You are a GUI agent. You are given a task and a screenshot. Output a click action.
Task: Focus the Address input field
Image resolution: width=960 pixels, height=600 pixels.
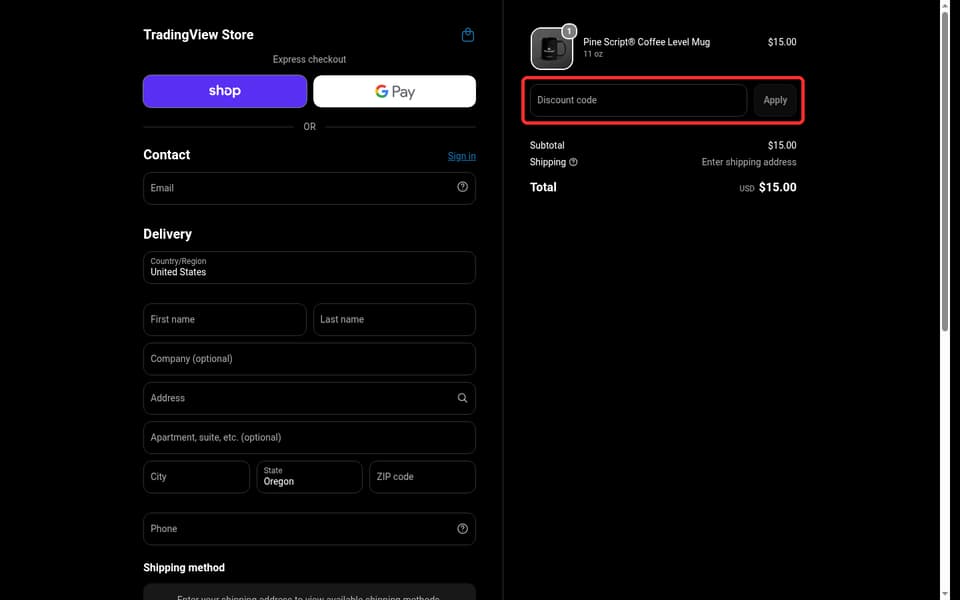309,398
